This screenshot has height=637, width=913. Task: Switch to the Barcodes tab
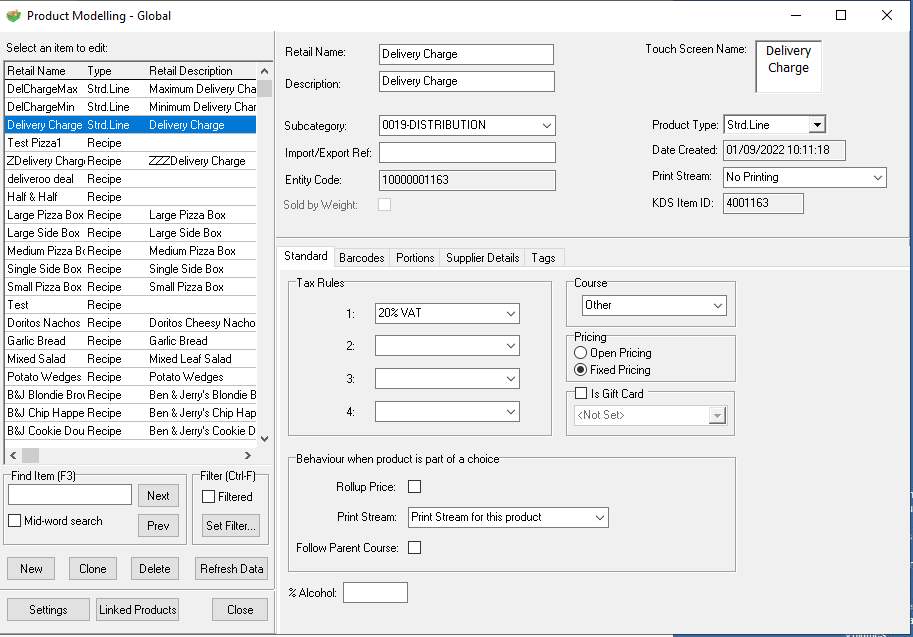[361, 257]
